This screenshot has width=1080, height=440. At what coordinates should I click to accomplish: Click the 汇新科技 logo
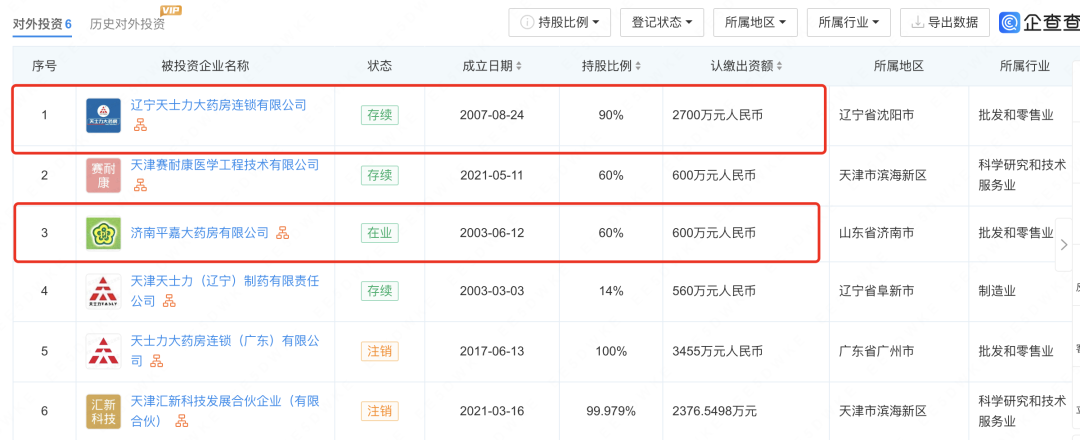(103, 410)
